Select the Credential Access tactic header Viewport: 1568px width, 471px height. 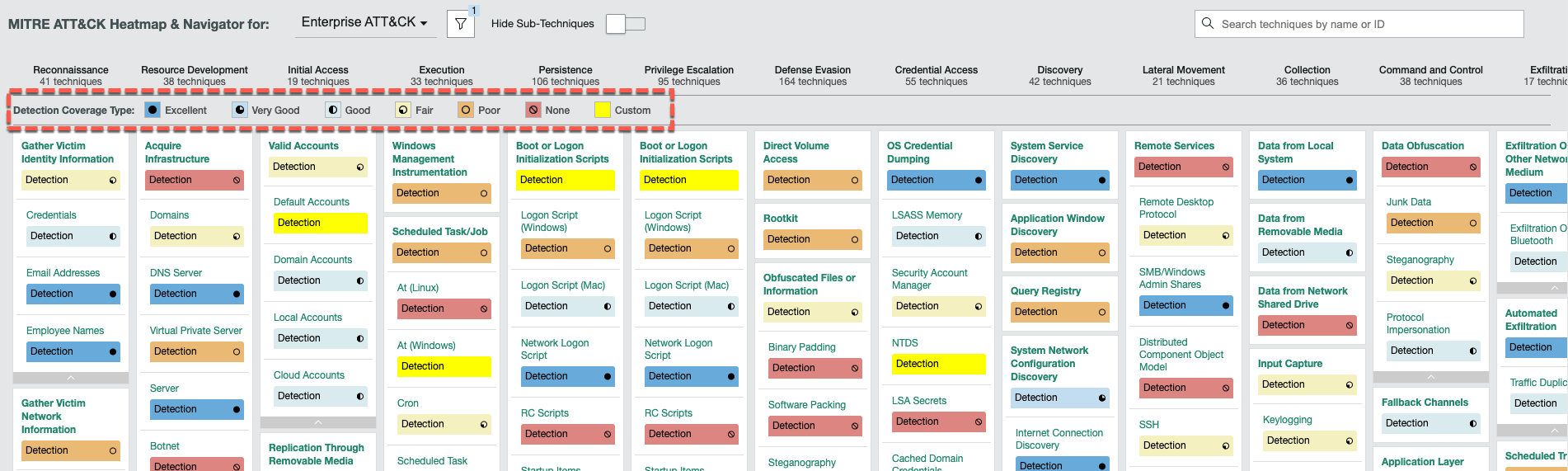coord(937,75)
